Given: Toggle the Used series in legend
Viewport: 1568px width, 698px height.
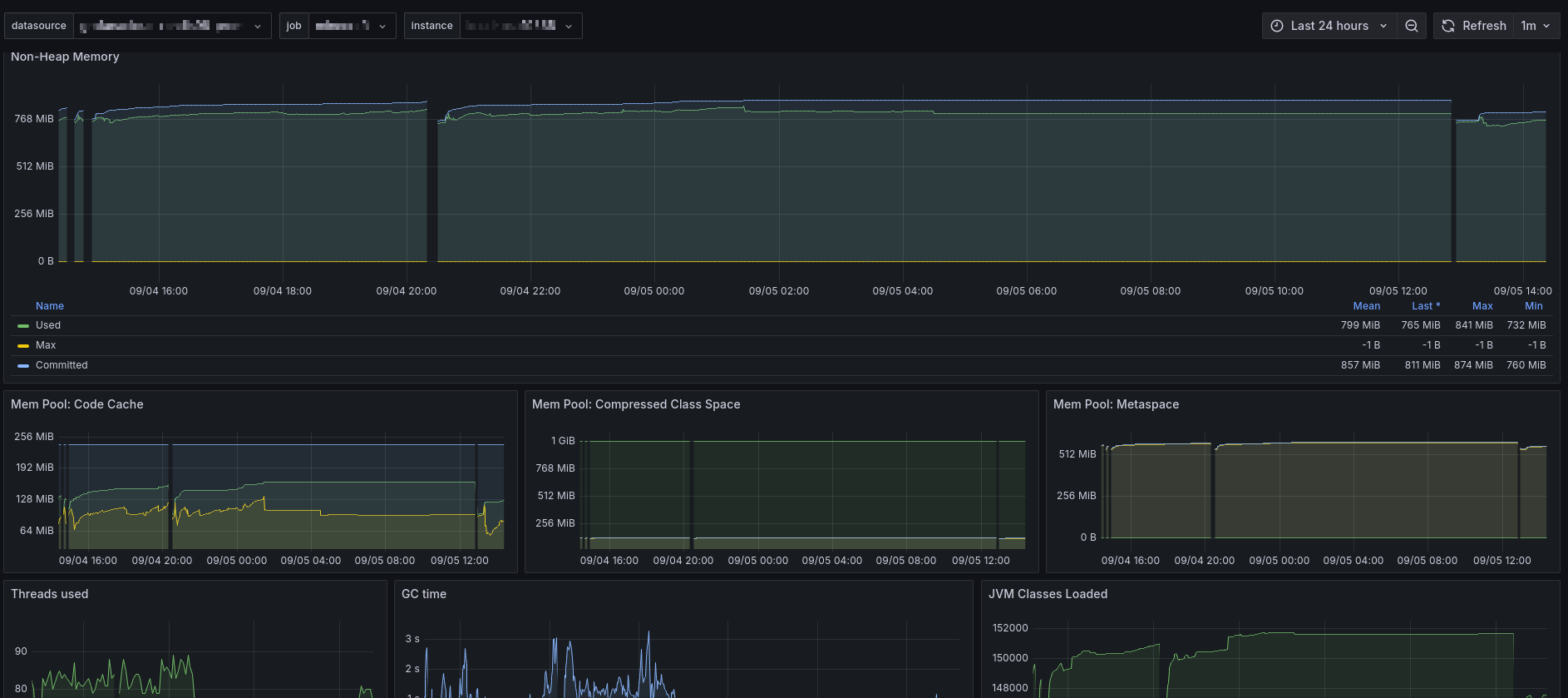Looking at the screenshot, I should point(48,325).
